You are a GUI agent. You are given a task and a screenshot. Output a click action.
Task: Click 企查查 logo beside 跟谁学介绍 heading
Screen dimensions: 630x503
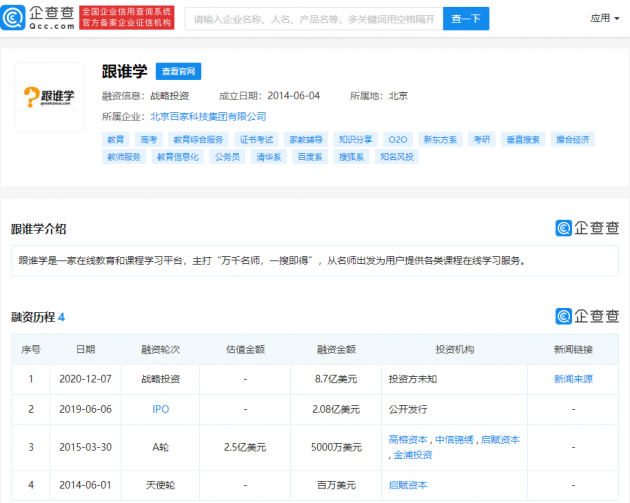point(588,228)
